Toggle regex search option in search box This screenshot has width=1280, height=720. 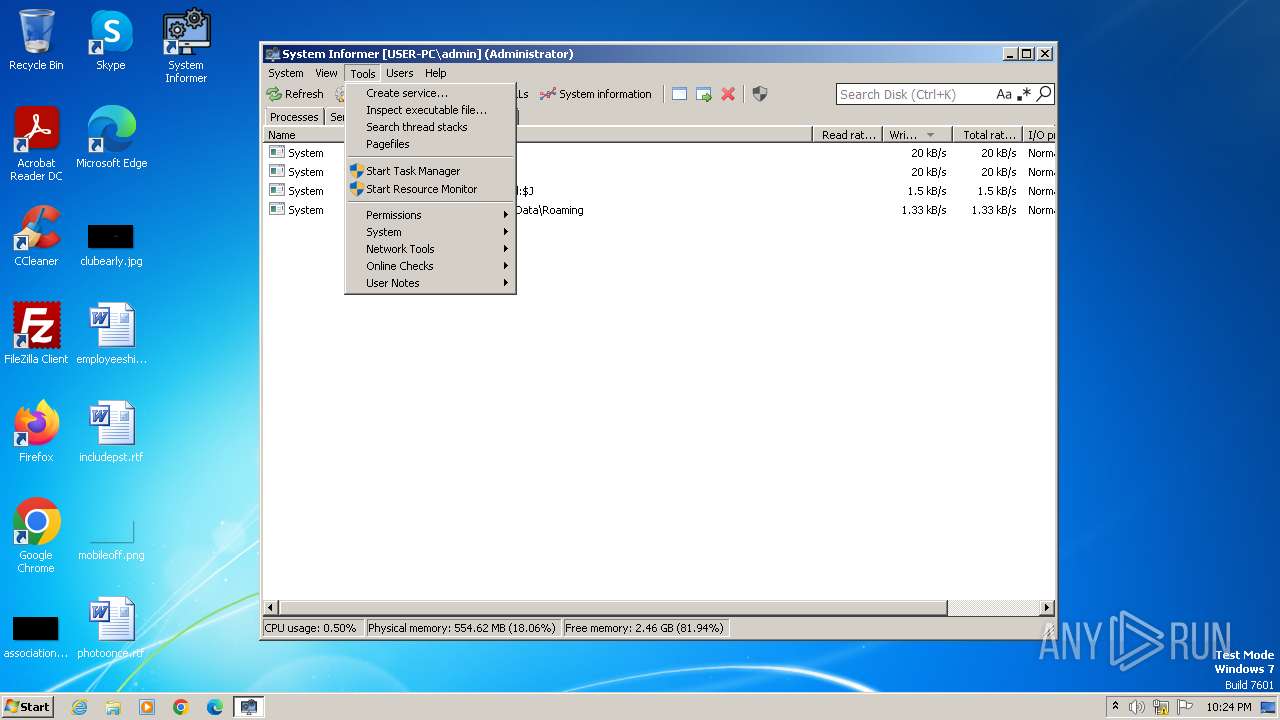1024,94
